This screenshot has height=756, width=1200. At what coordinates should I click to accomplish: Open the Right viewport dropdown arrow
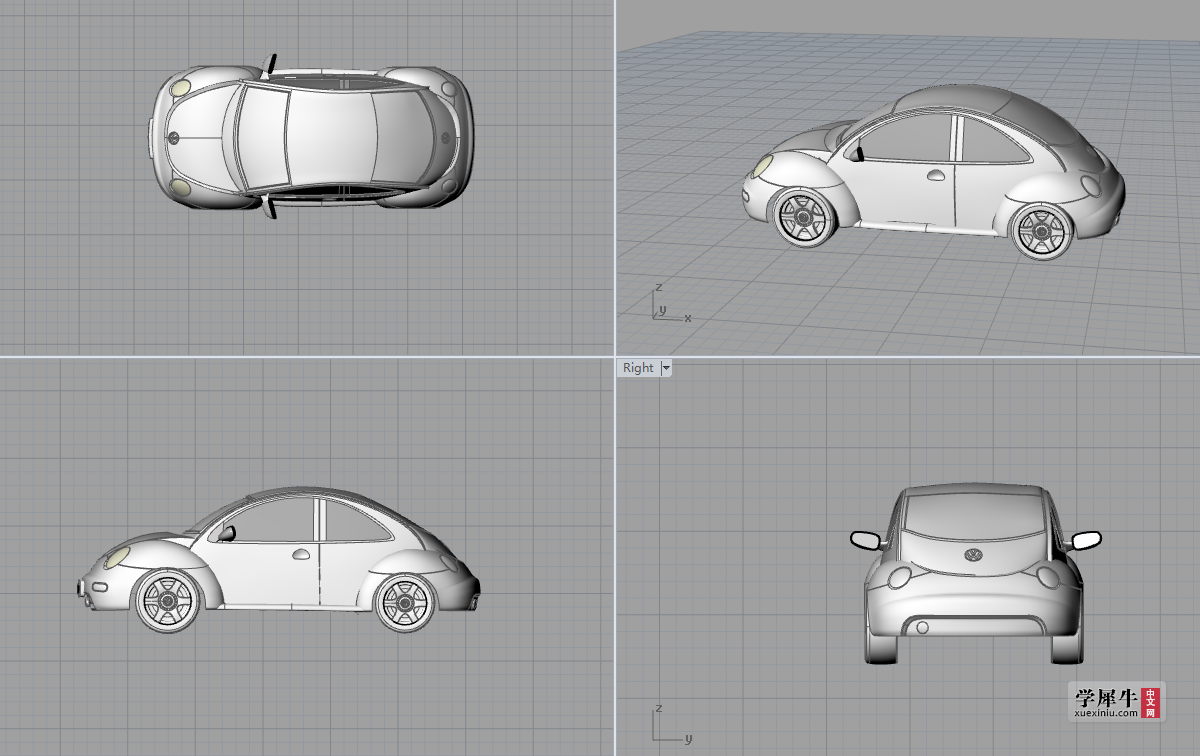[667, 368]
